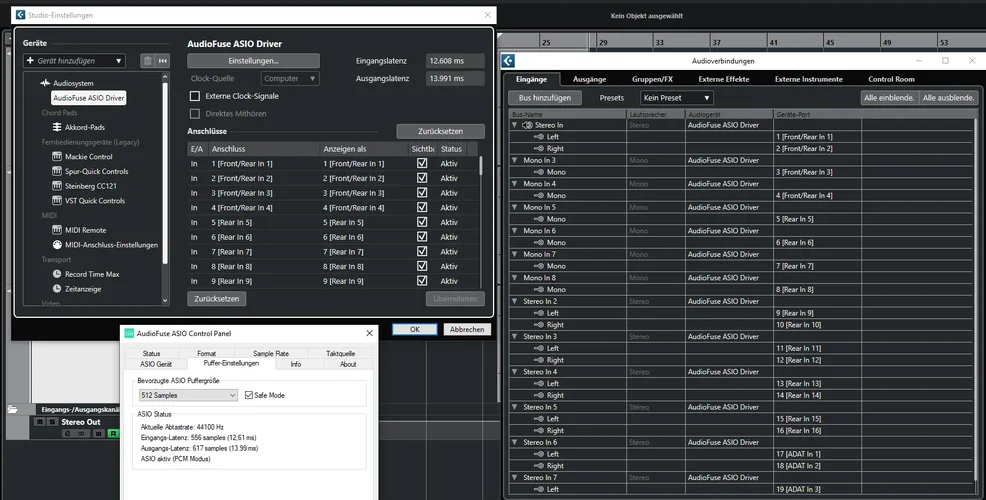Click the collapse arrows icon beside the trash

point(162,61)
